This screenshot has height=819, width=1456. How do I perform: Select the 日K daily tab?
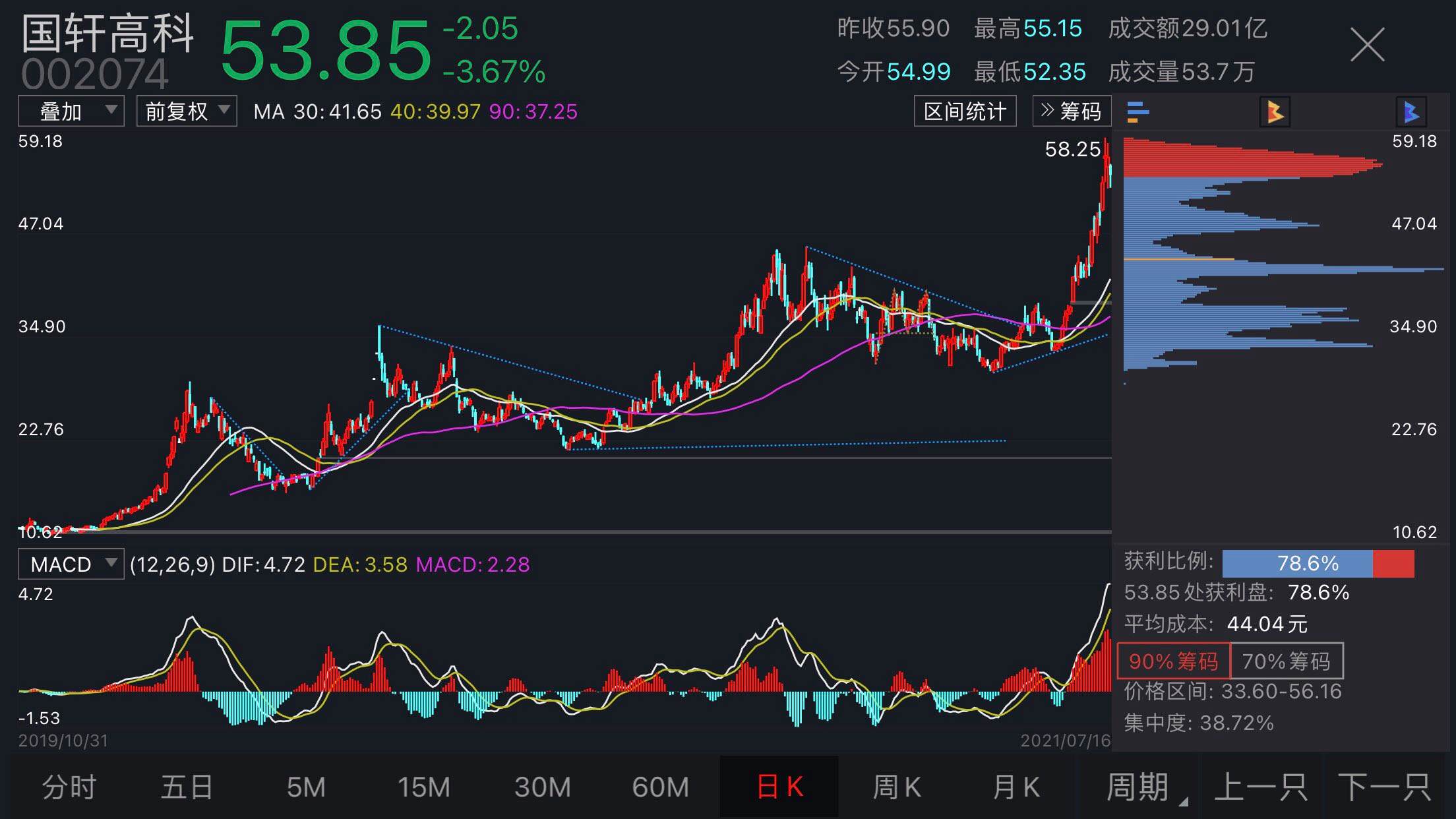(x=779, y=787)
